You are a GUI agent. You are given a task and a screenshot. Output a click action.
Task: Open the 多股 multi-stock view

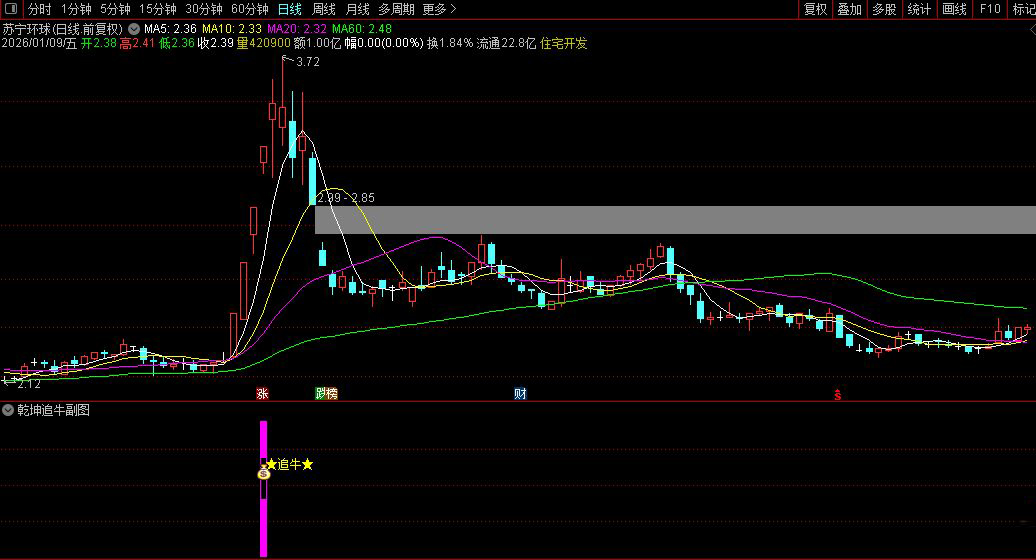(884, 9)
